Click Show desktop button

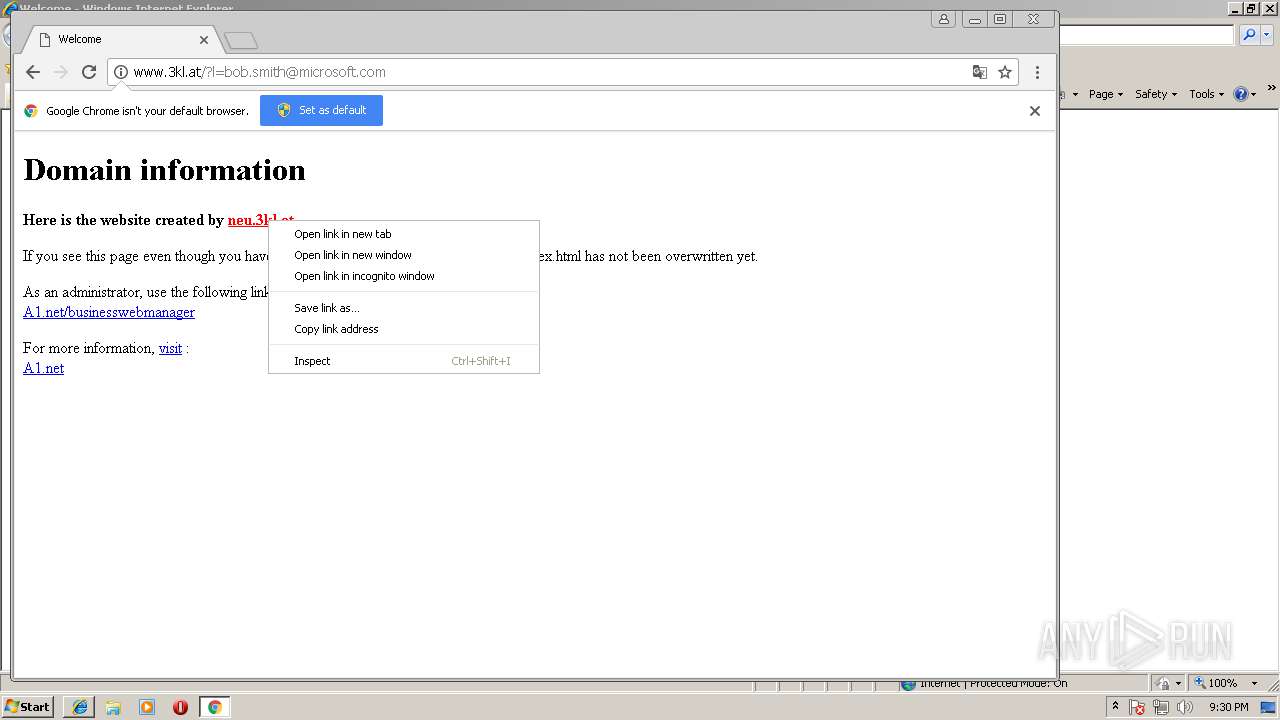click(1269, 707)
